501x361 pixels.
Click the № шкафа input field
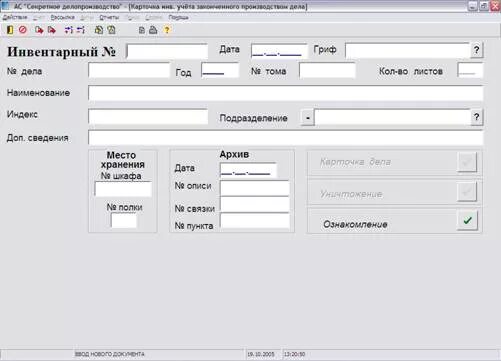[123, 189]
